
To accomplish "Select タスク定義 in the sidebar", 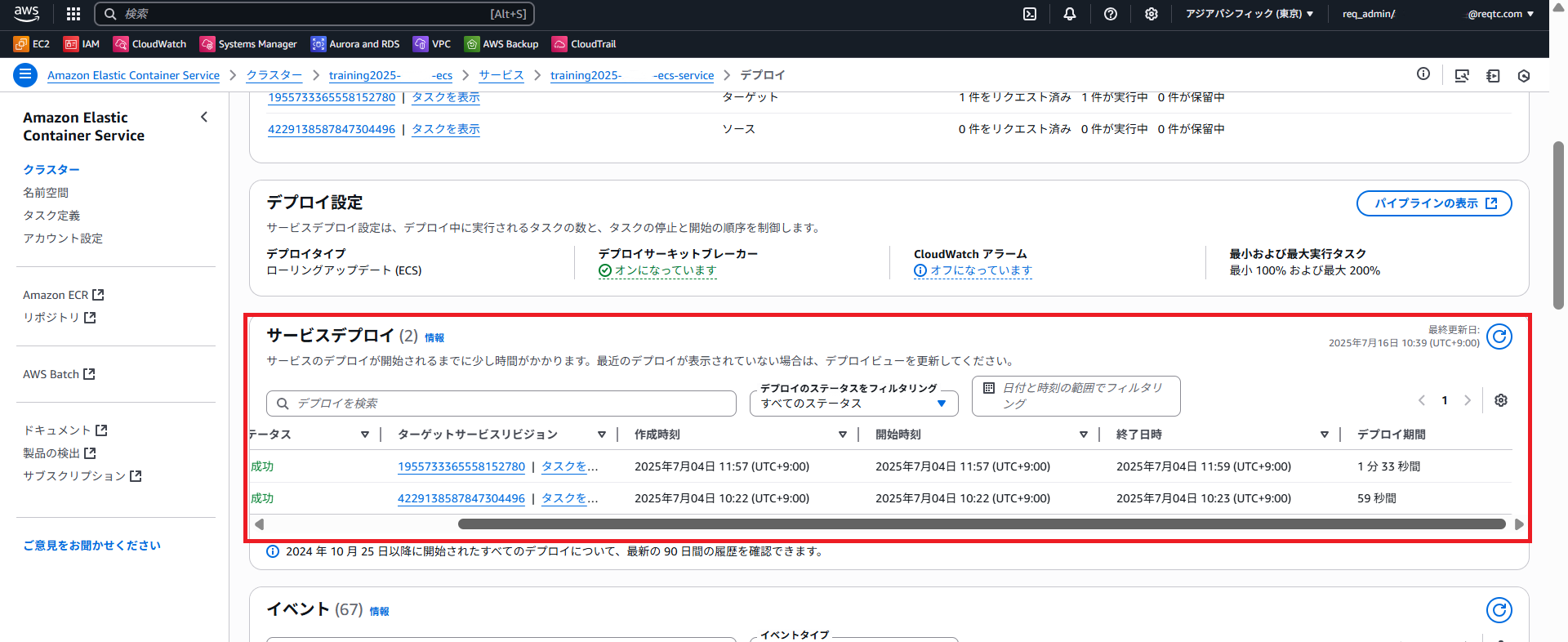I will pyautogui.click(x=51, y=216).
